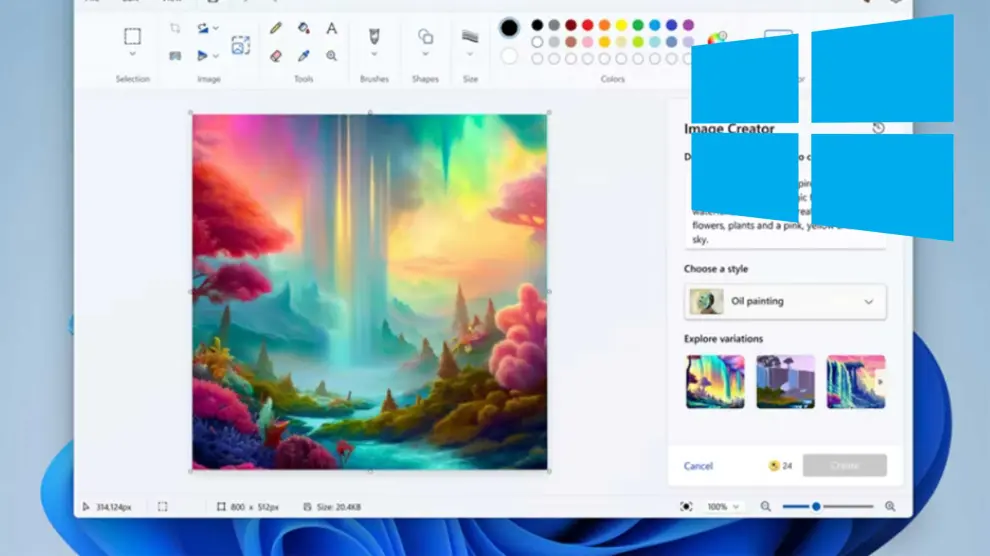Click the Crop image icon
The height and width of the screenshot is (556, 990).
175,28
